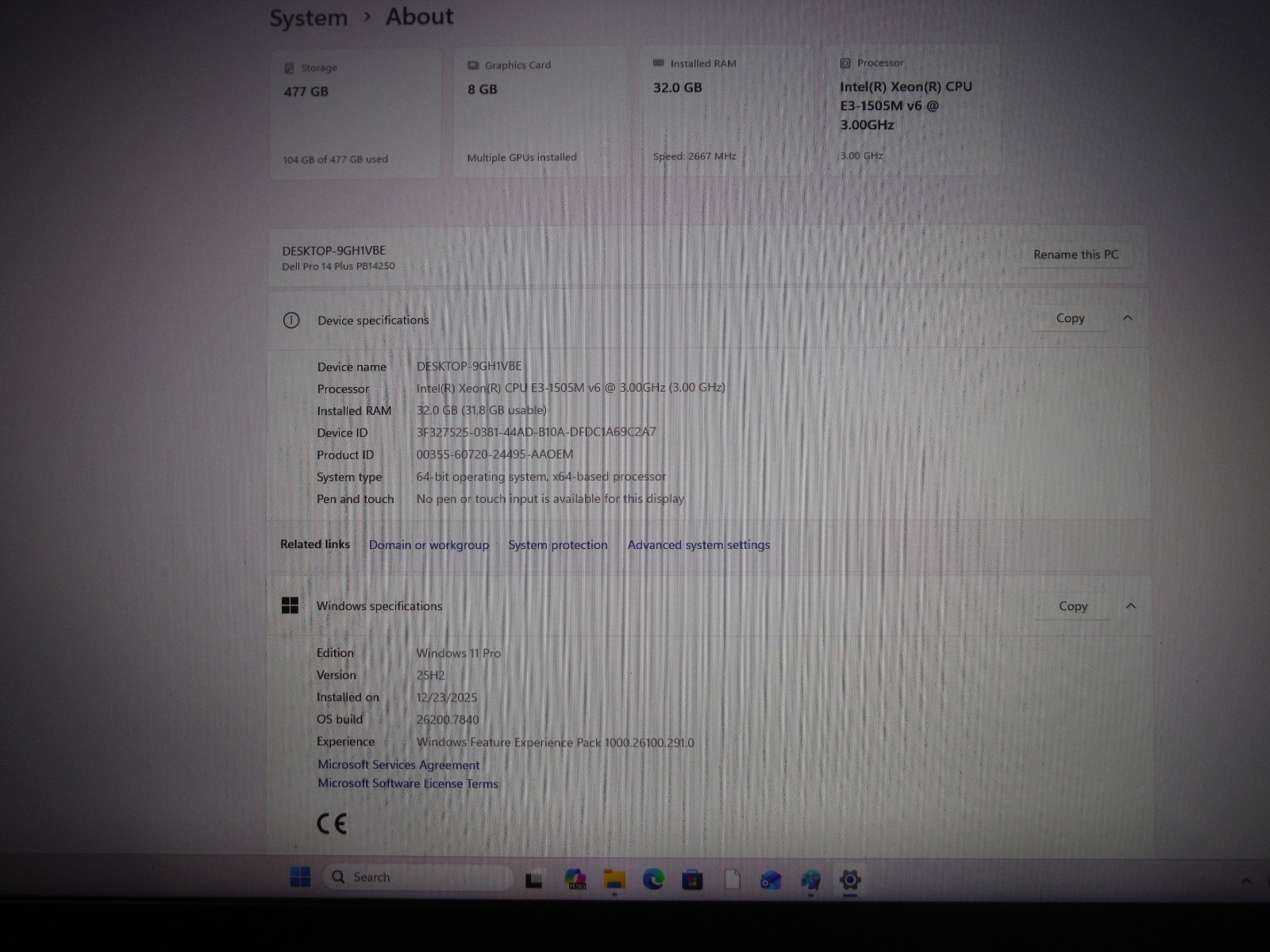Click the Rename this PC button
The width and height of the screenshot is (1270, 952).
(1076, 255)
